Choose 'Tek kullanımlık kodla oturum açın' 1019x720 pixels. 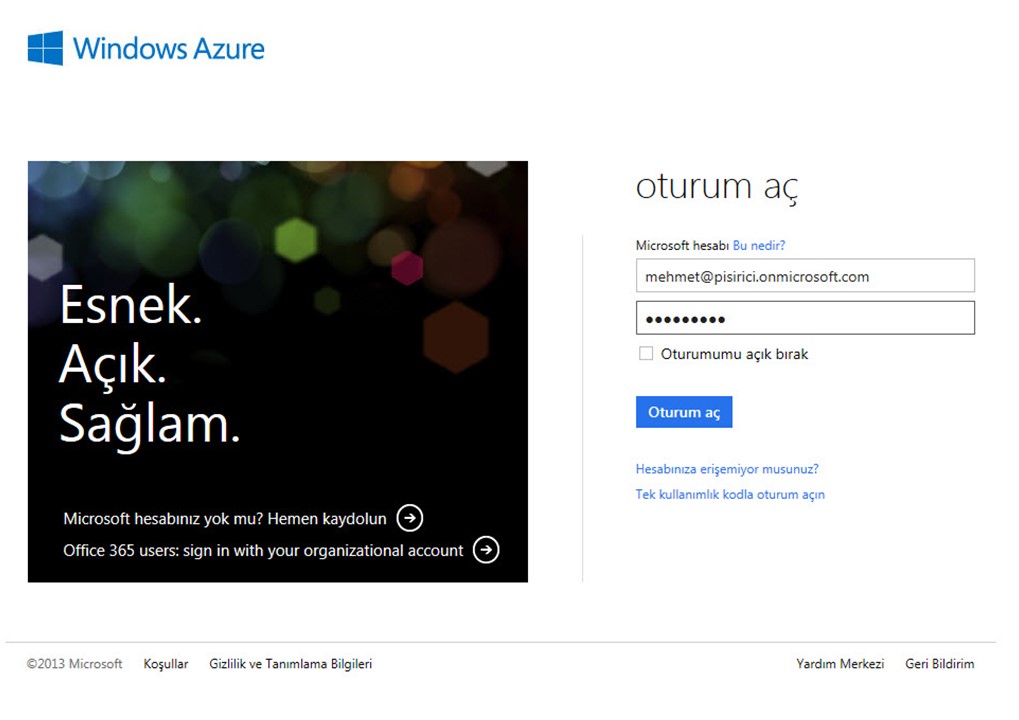click(730, 494)
